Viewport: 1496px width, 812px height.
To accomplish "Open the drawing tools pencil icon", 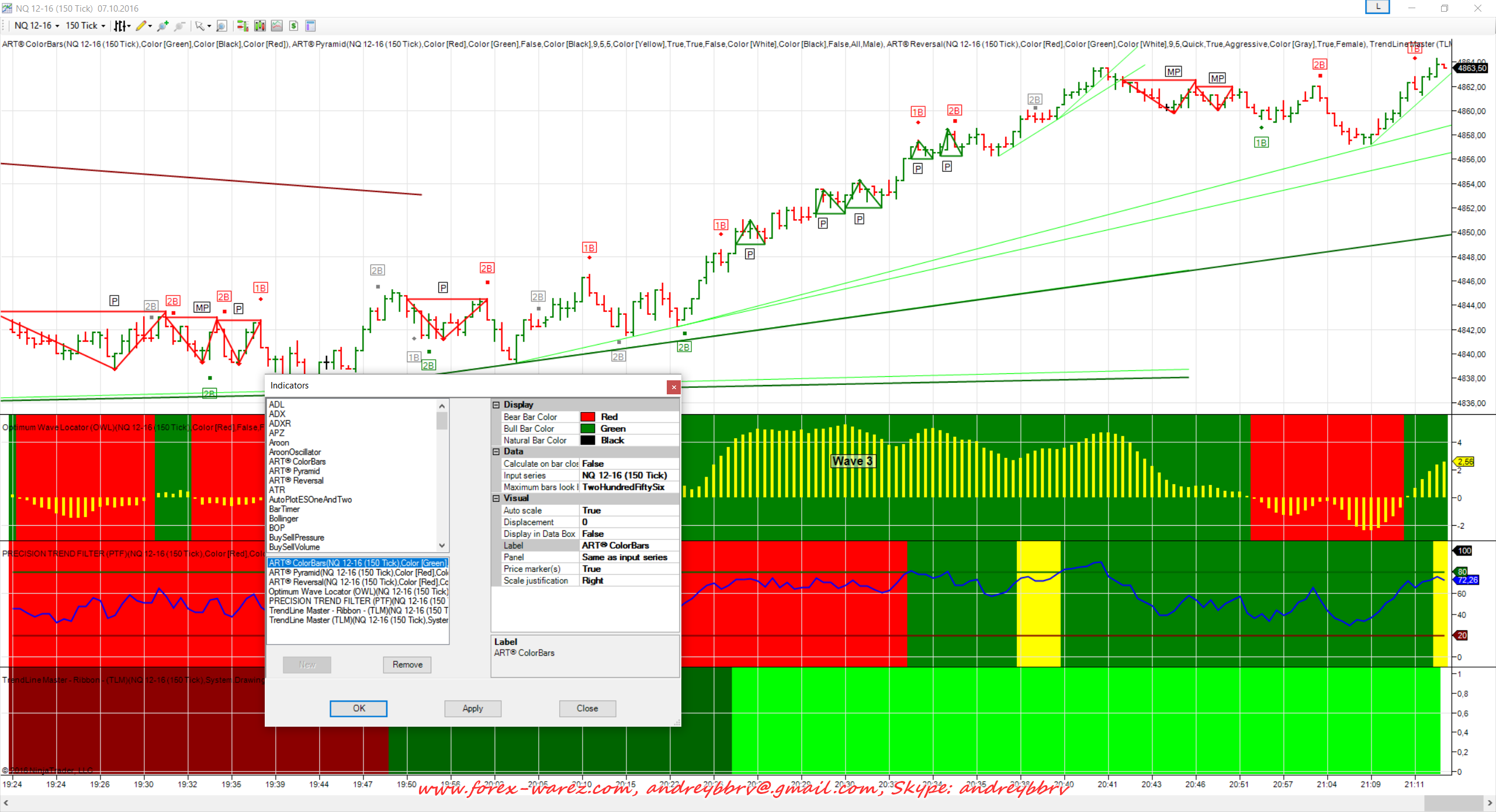I will click(141, 26).
